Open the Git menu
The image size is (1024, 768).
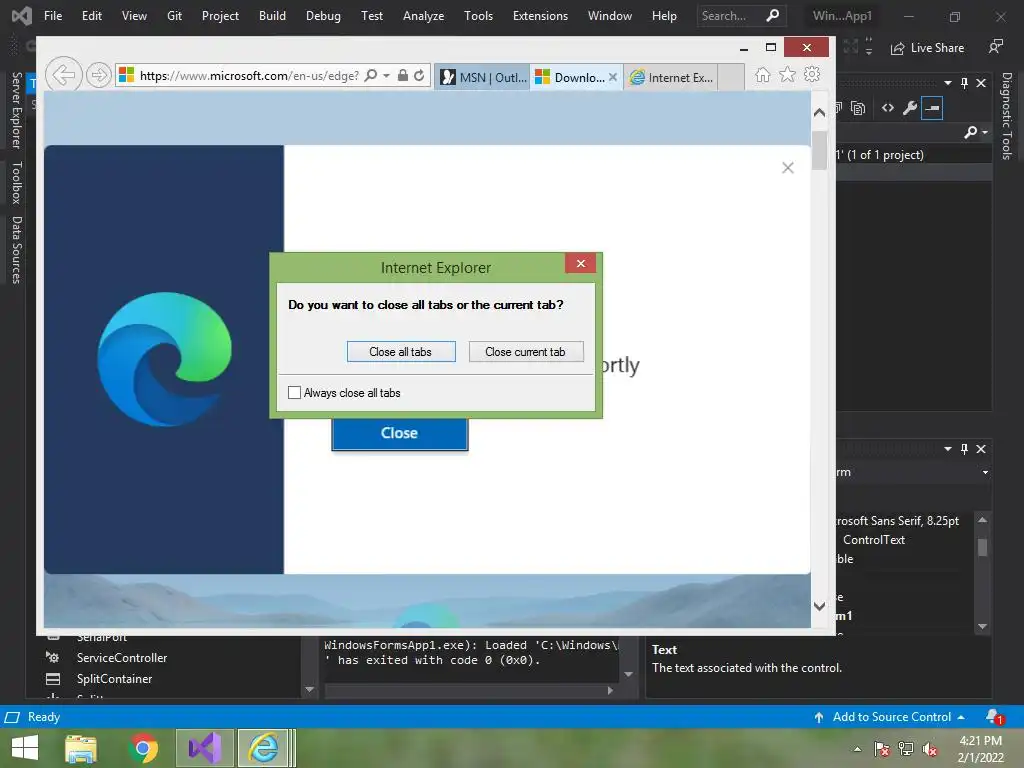tap(174, 16)
